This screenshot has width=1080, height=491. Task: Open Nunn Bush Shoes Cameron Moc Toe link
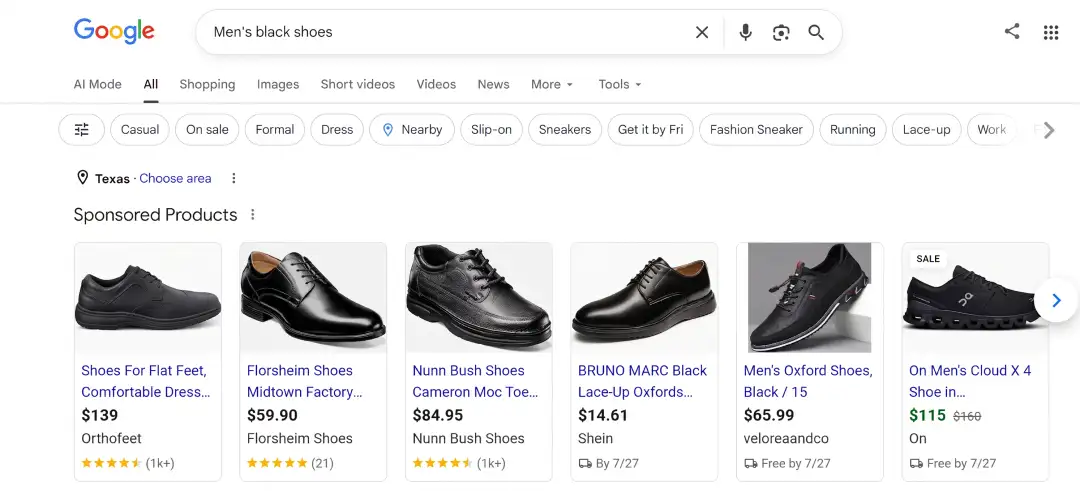[x=475, y=381]
